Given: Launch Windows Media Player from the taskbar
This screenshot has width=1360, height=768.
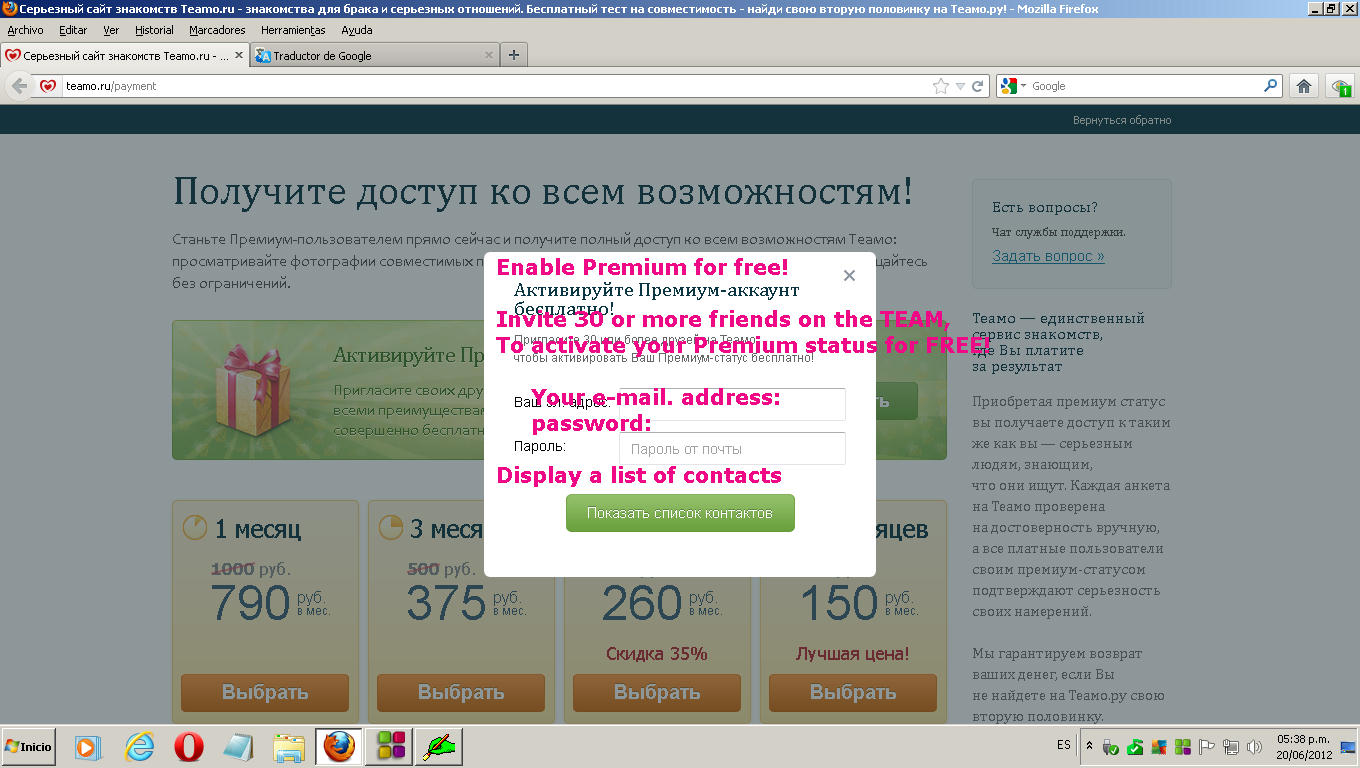Looking at the screenshot, I should (x=87, y=747).
